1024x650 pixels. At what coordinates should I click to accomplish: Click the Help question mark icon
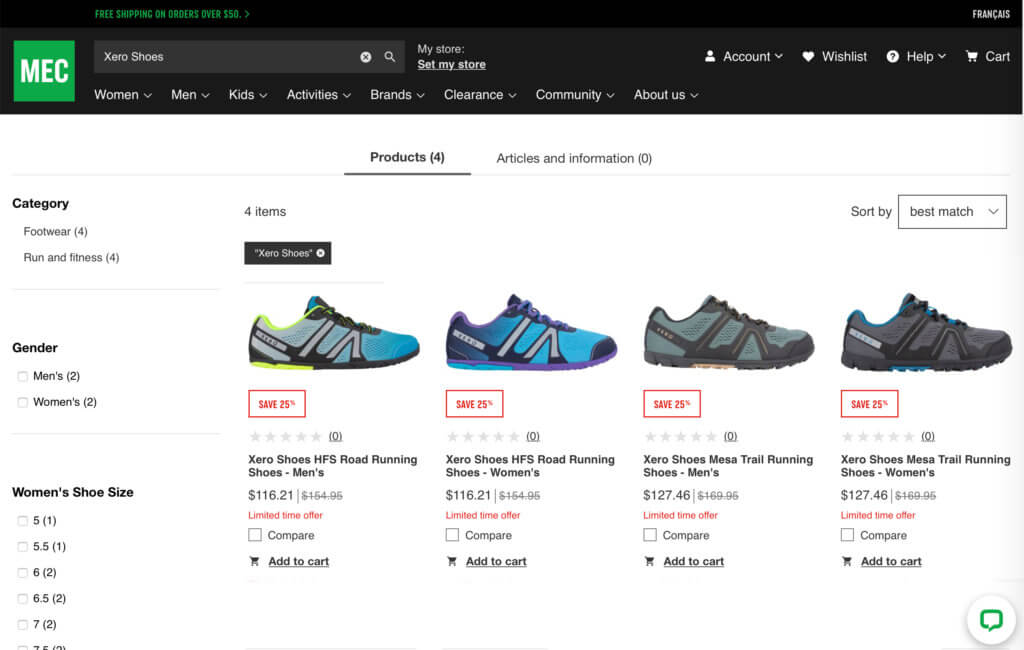[892, 57]
